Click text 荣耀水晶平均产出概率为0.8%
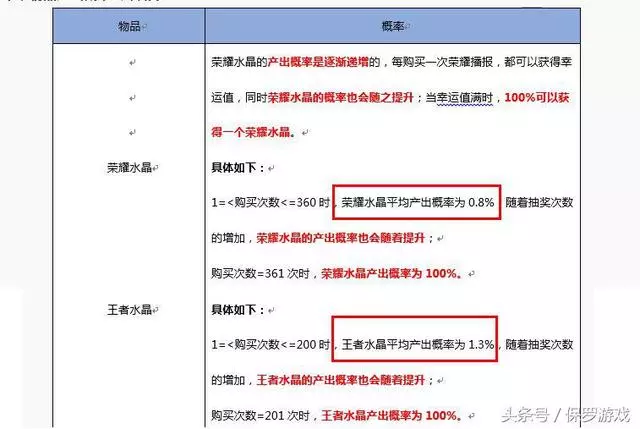 [x=418, y=202]
